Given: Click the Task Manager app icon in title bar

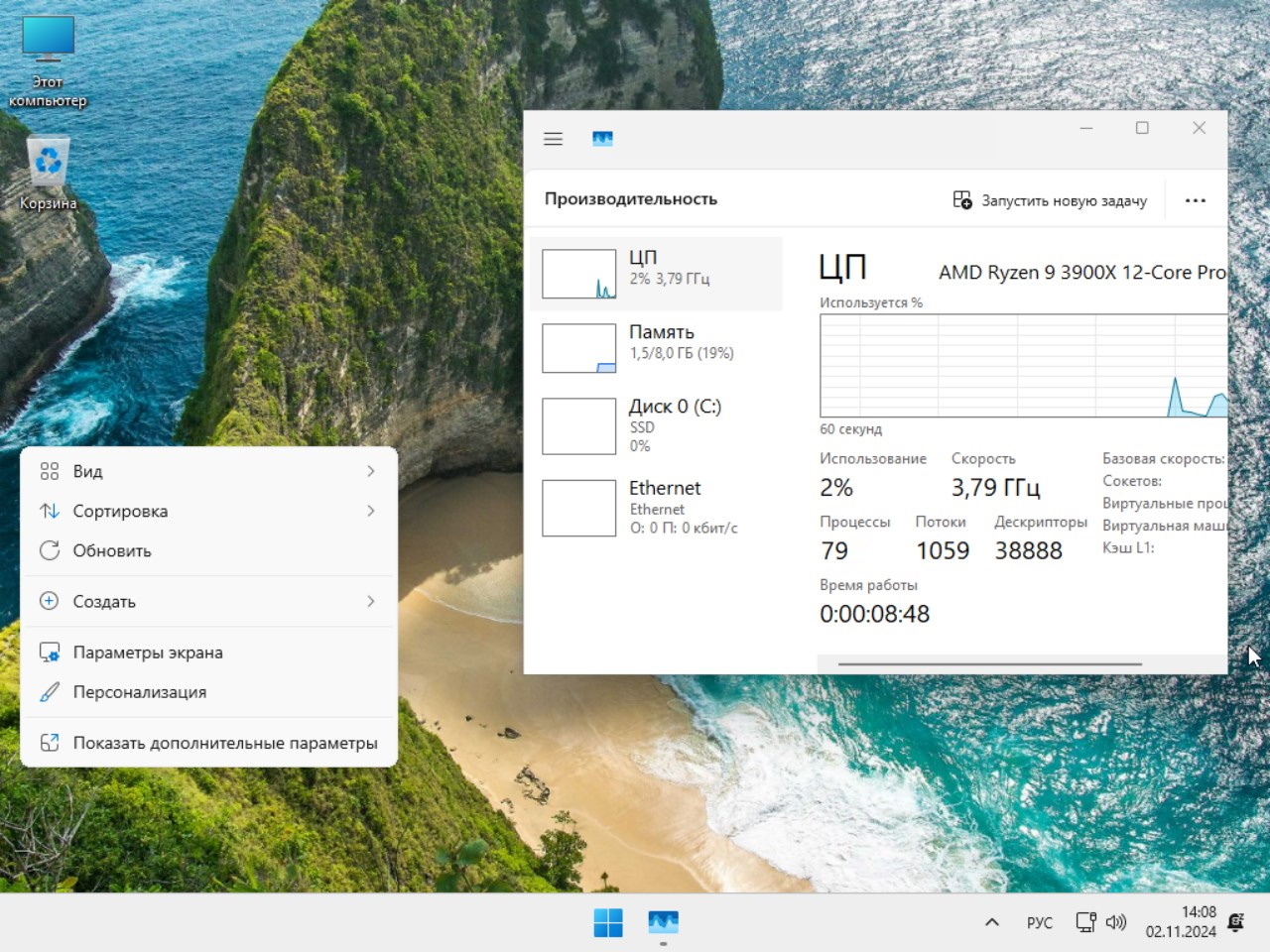Looking at the screenshot, I should point(602,139).
